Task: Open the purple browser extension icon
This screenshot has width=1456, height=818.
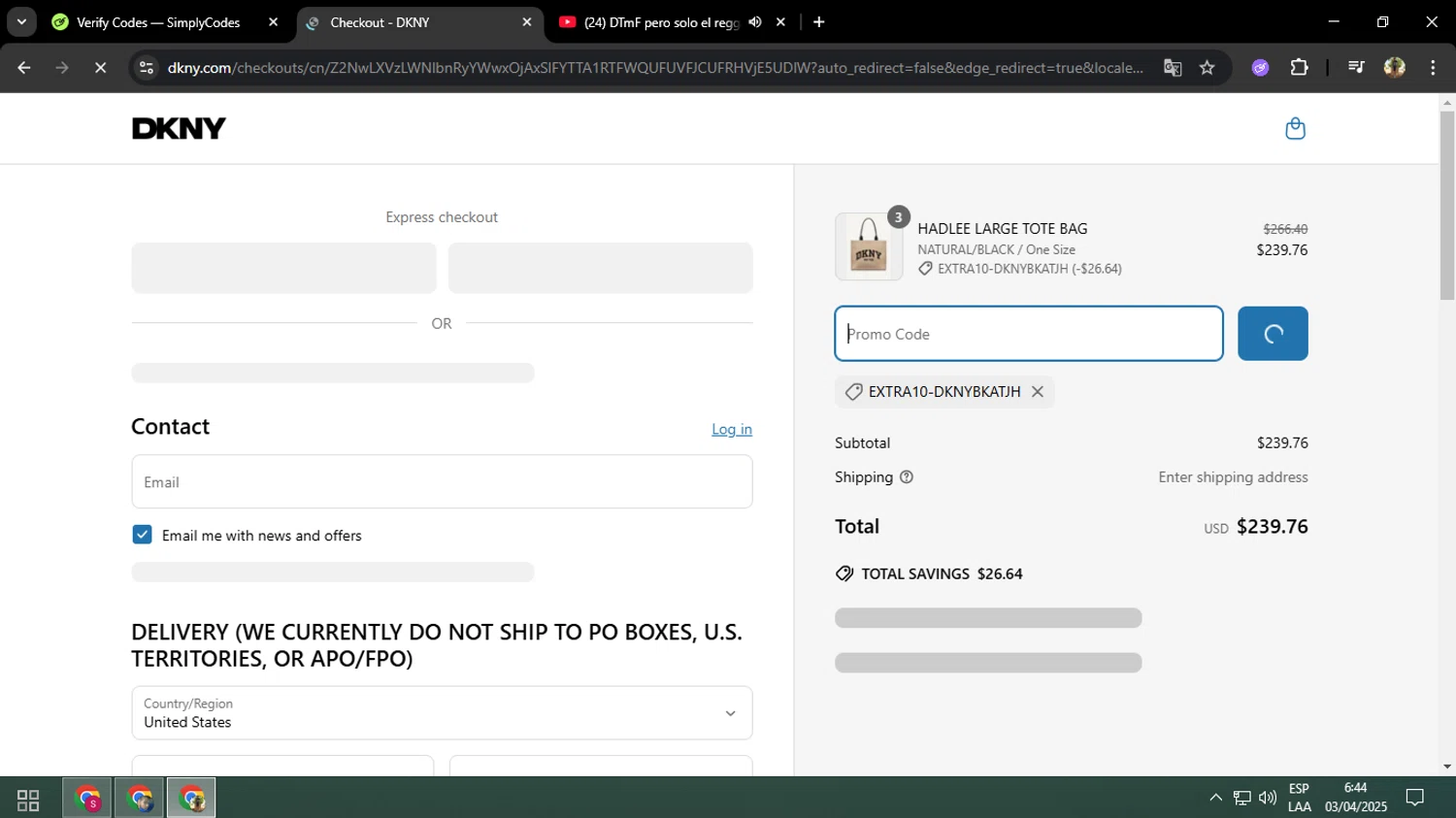Action: [x=1260, y=68]
